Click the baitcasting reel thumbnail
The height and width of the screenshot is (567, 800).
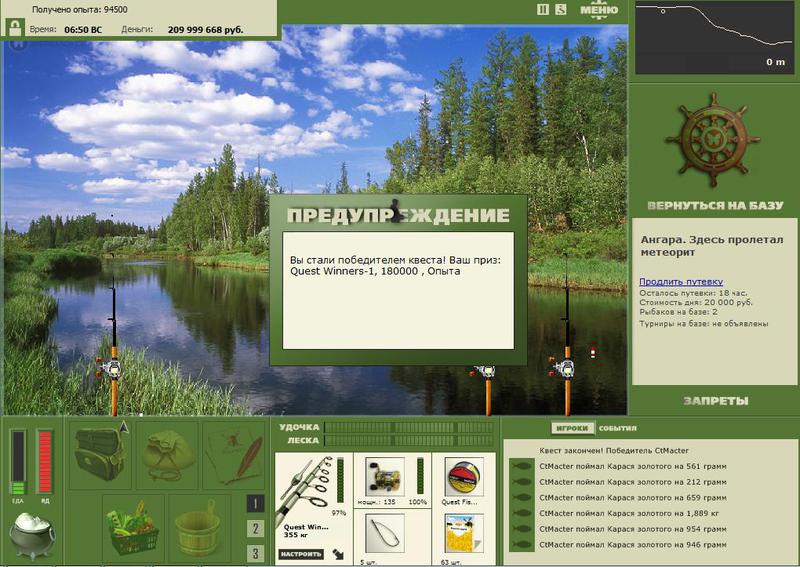[x=385, y=477]
